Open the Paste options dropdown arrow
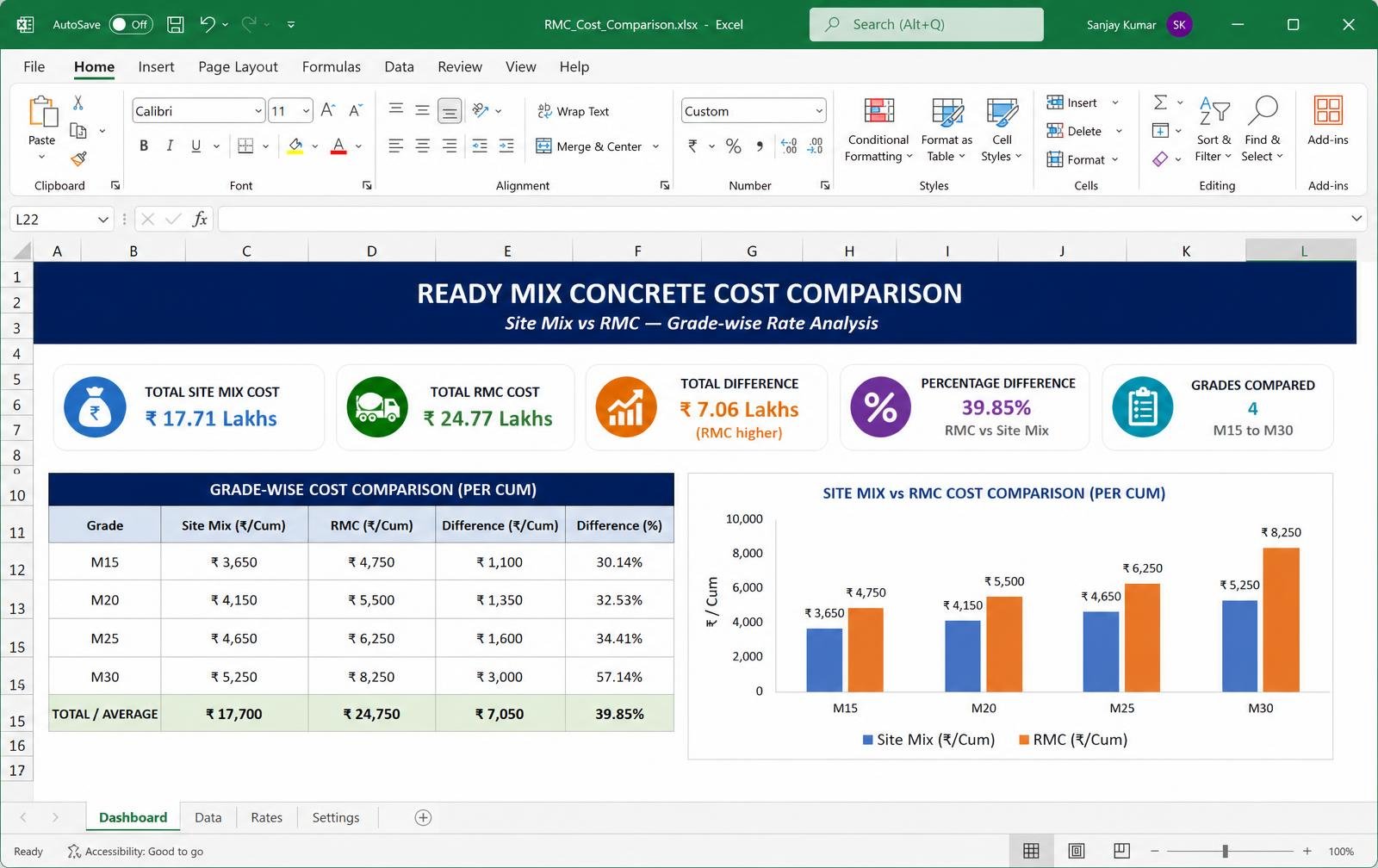 point(41,157)
